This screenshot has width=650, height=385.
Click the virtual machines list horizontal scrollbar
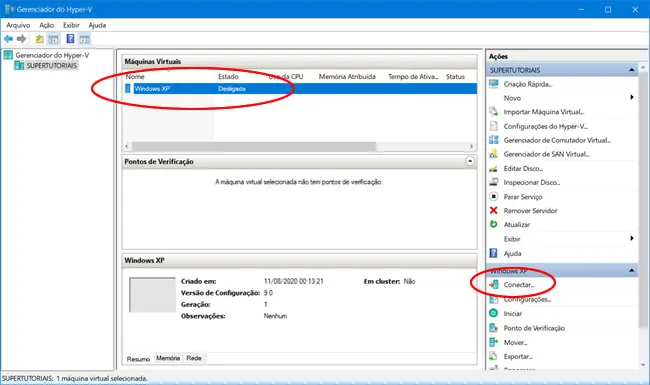[x=254, y=146]
